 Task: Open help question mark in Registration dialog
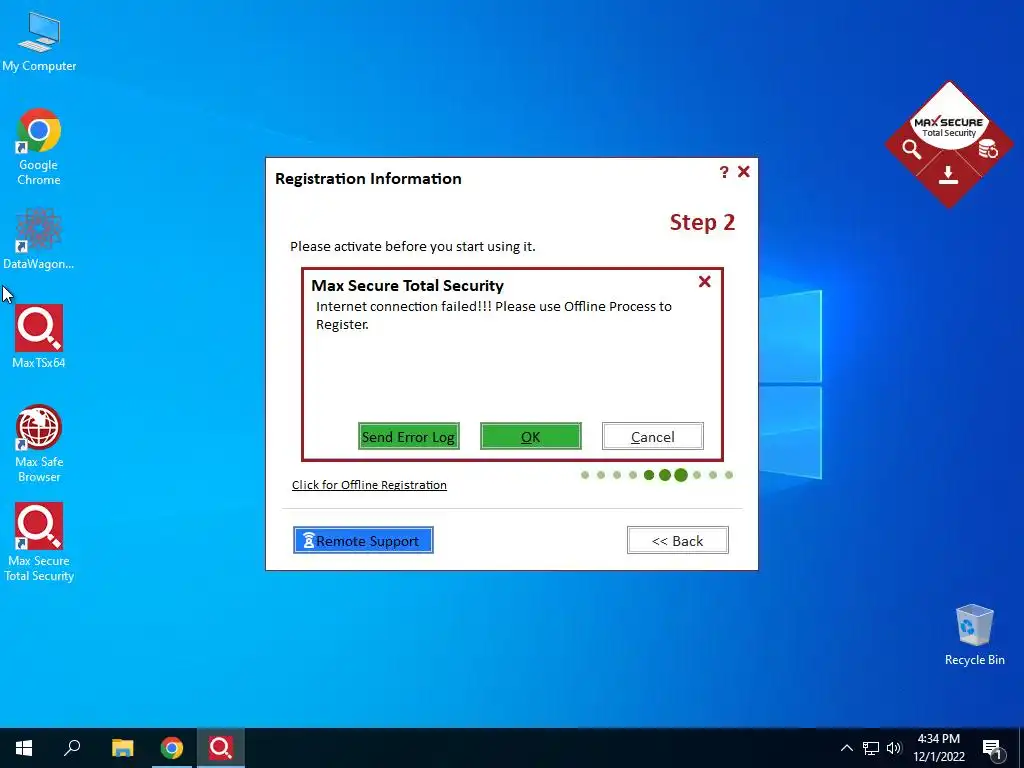pyautogui.click(x=724, y=172)
